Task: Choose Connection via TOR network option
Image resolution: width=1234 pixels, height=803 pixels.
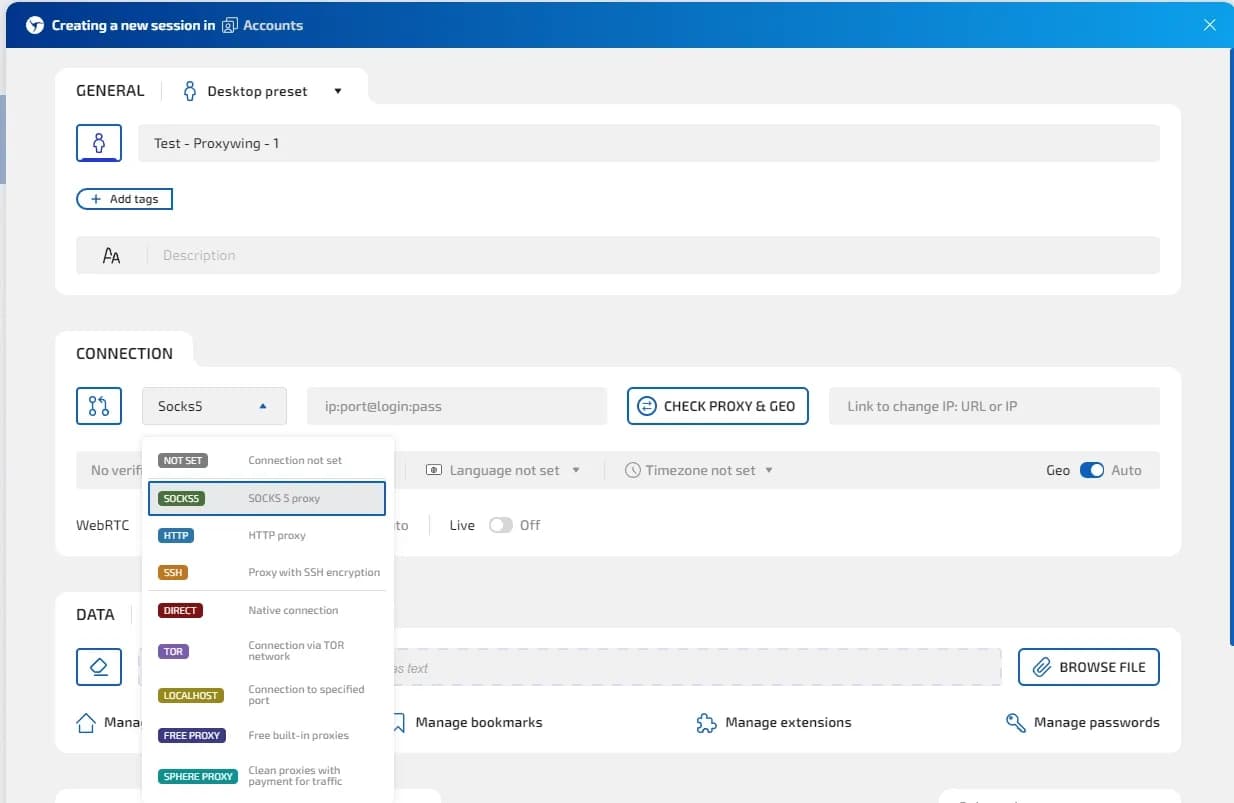Action: click(266, 650)
